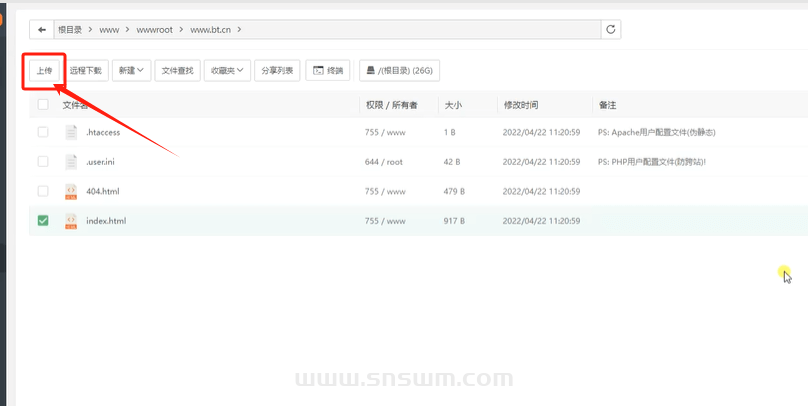Sort by 权限 / 所有者 column
Screen dimensions: 808x406
(x=392, y=105)
